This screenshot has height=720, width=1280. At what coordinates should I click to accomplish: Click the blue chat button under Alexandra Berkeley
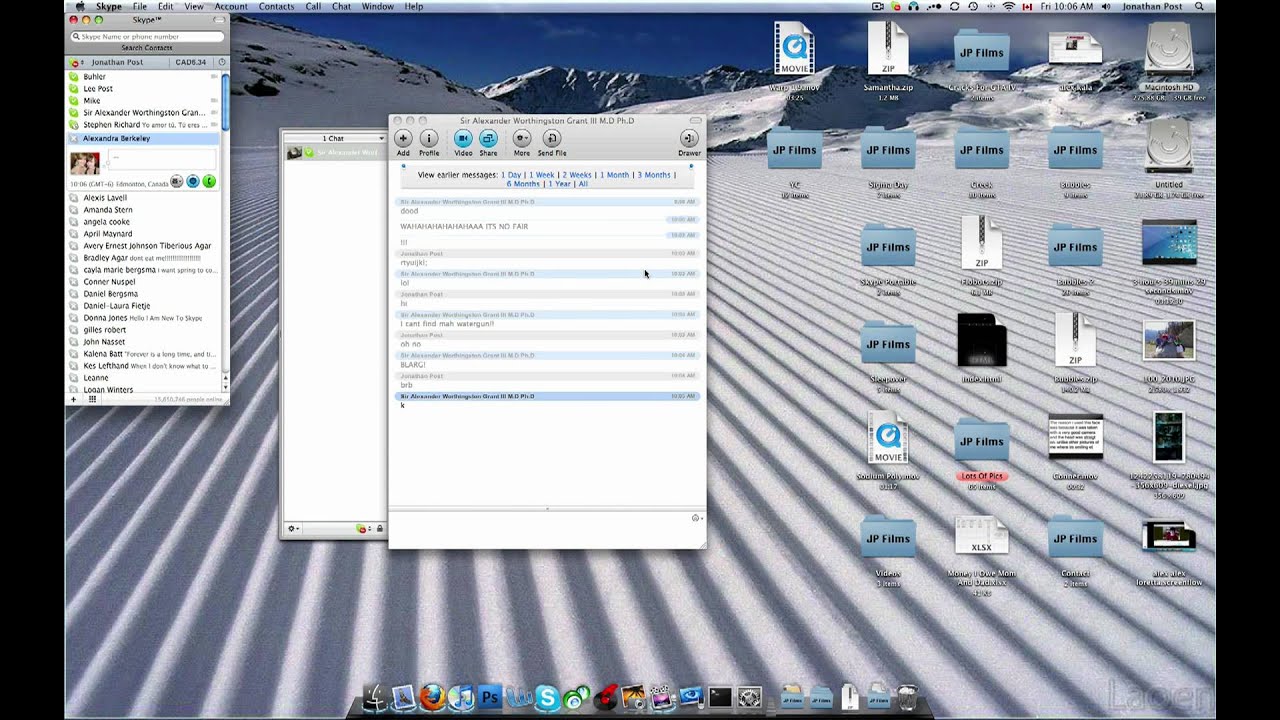click(193, 181)
